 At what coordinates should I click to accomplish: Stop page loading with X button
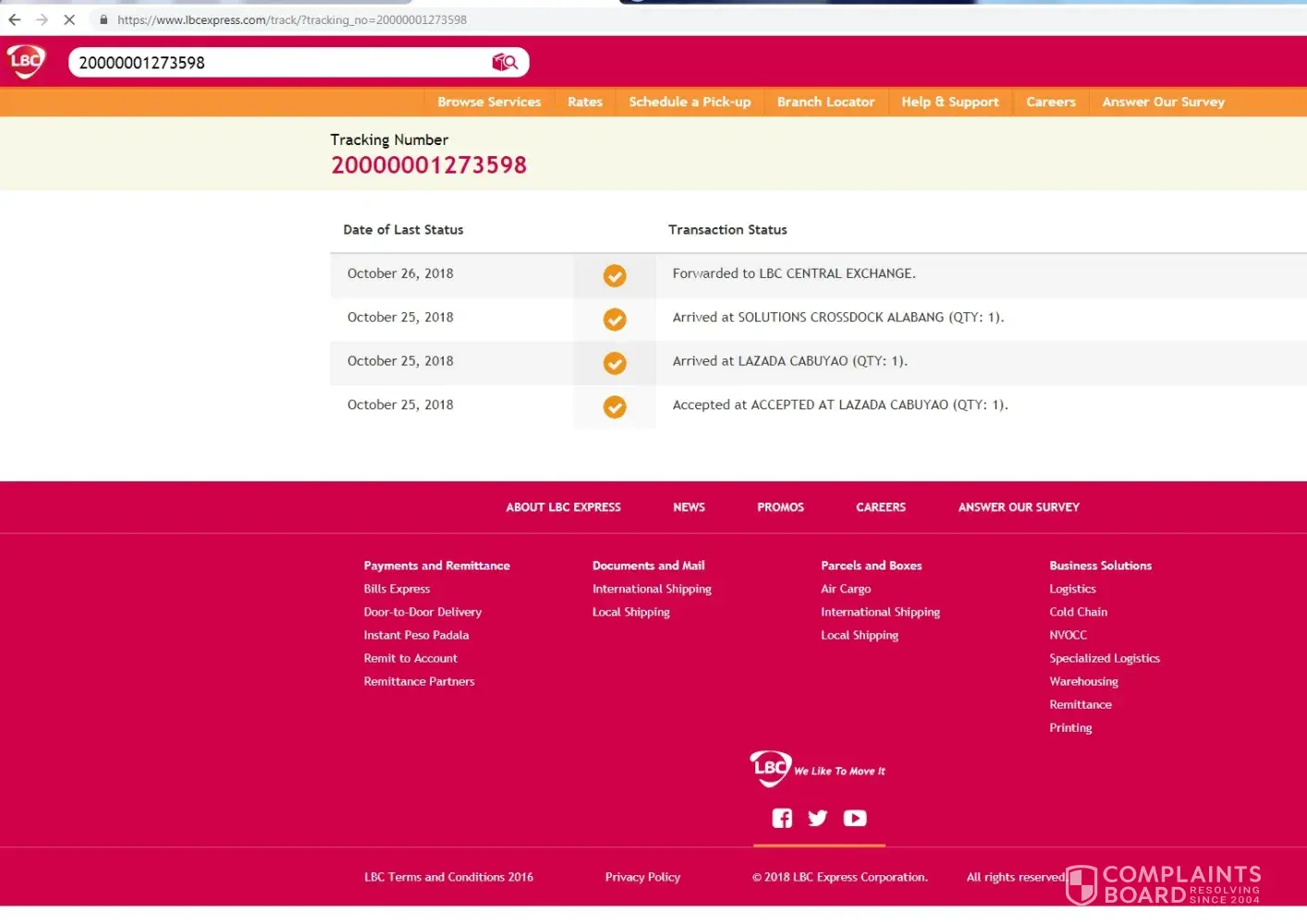(69, 19)
